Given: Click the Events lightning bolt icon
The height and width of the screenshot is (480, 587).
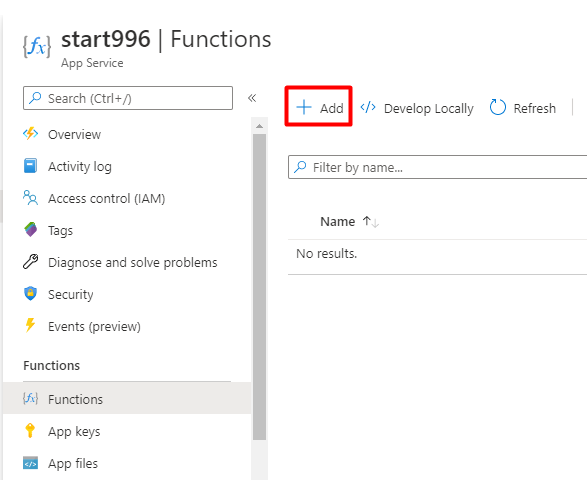Looking at the screenshot, I should click(x=30, y=325).
